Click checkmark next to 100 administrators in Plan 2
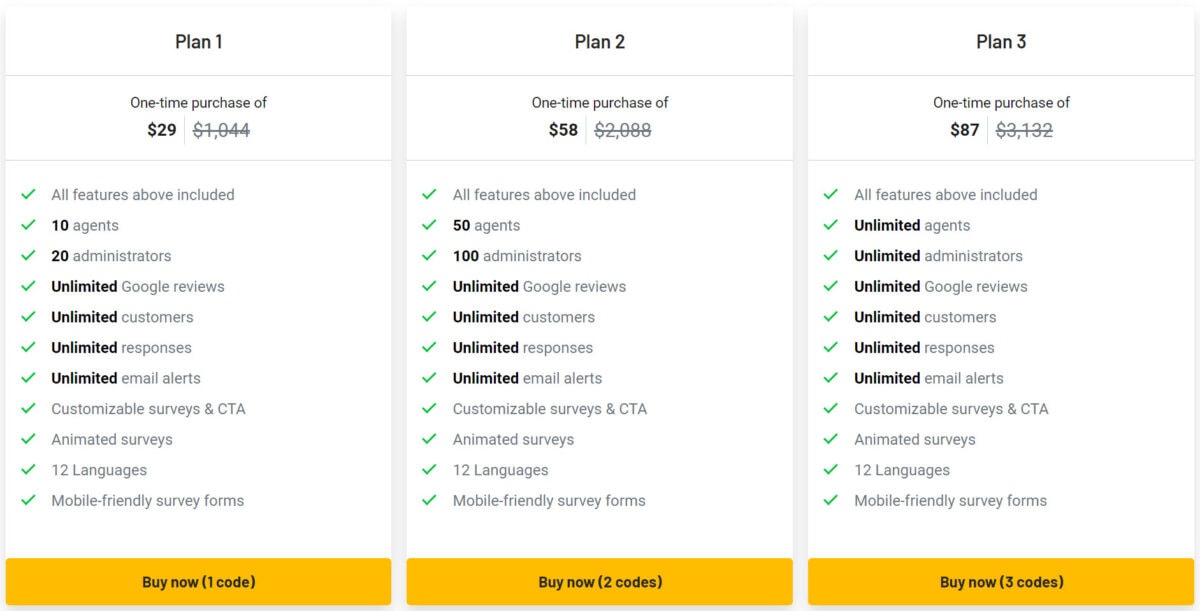This screenshot has width=1200, height=611. click(430, 256)
